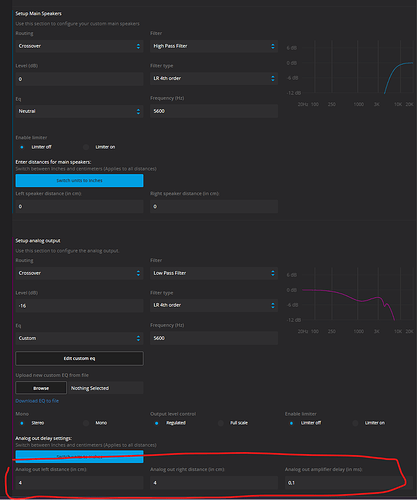Select main speakers Limiter on radio
Viewport: 417px width, 500px height.
(x=86, y=147)
